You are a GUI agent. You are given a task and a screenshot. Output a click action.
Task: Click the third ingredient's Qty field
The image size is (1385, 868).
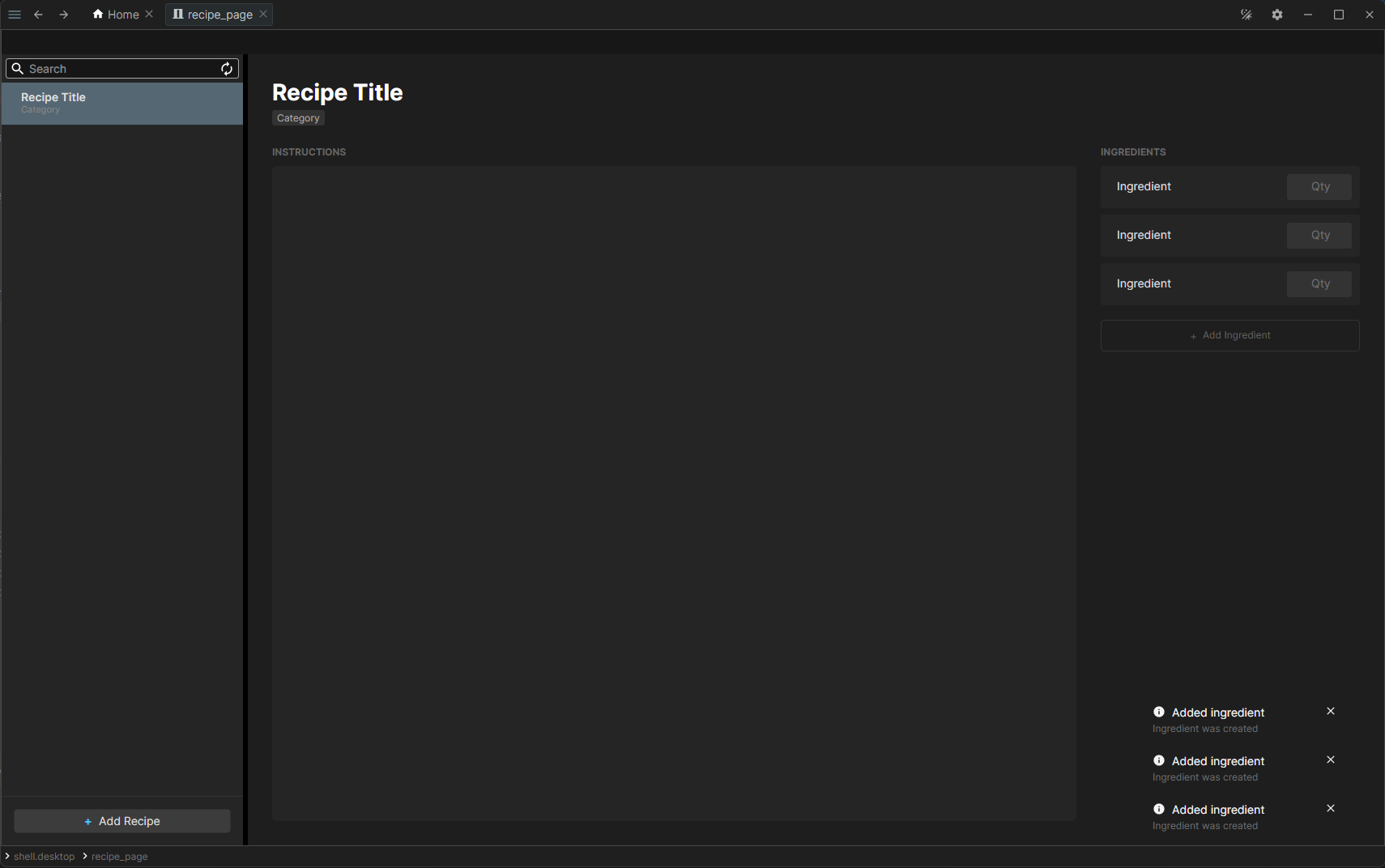pos(1319,284)
